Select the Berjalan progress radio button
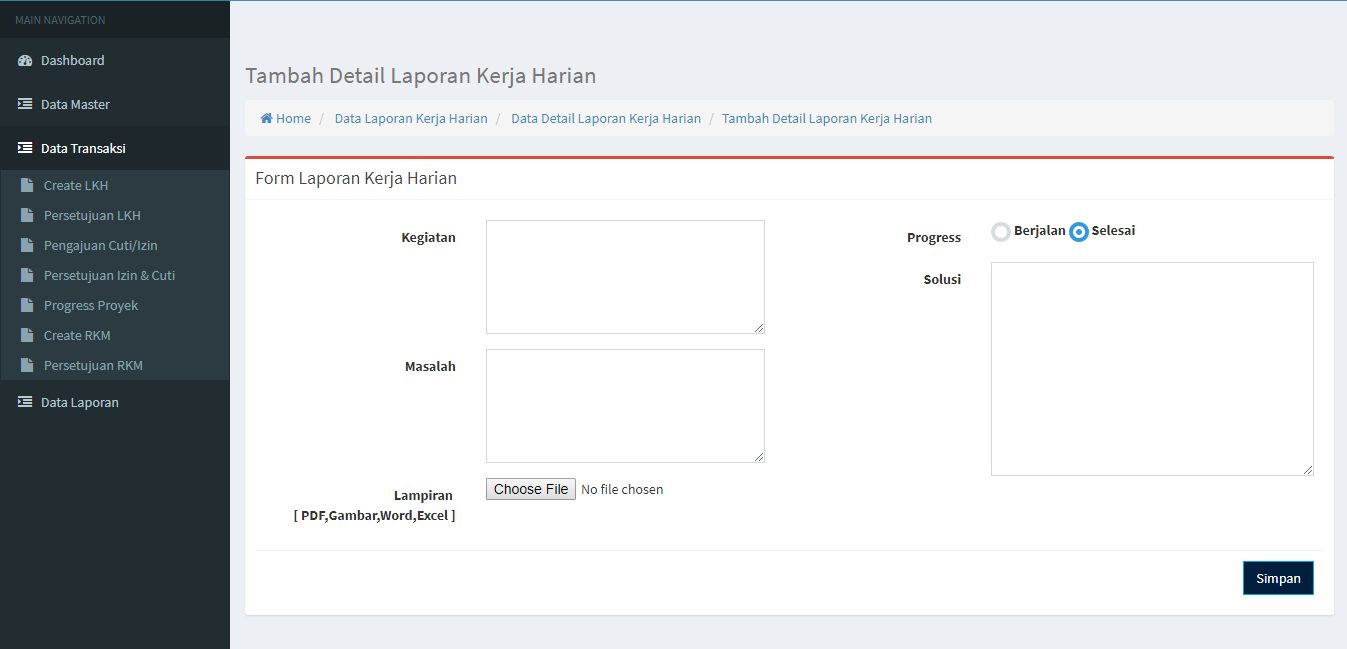Screen dimensions: 1347x649 point(1001,231)
